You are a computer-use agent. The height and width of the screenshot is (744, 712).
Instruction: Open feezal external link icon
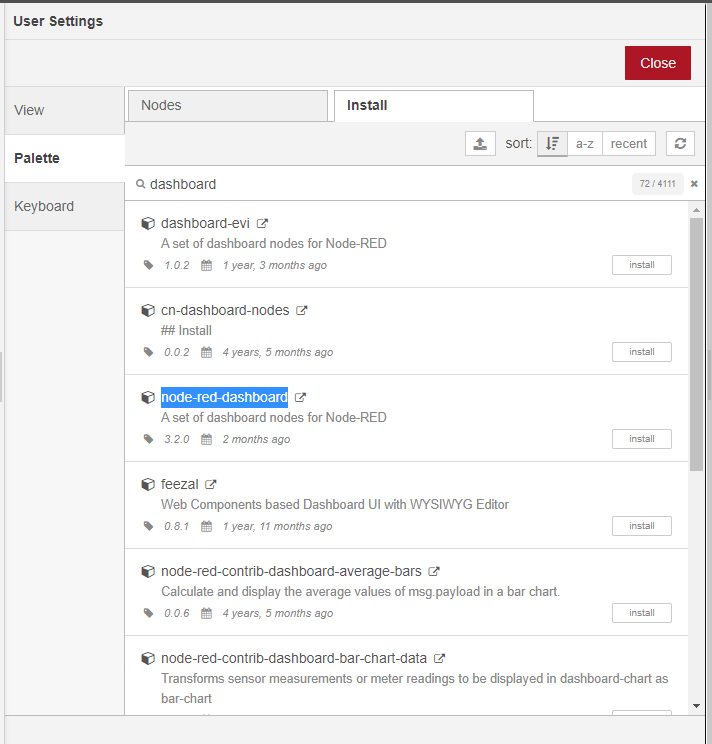click(210, 484)
